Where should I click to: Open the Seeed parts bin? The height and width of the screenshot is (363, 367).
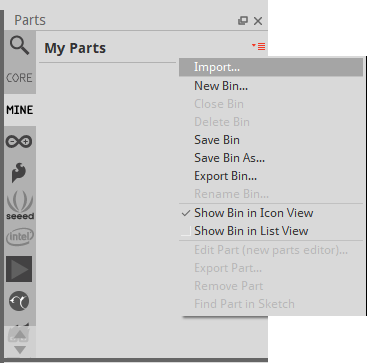pos(20,205)
